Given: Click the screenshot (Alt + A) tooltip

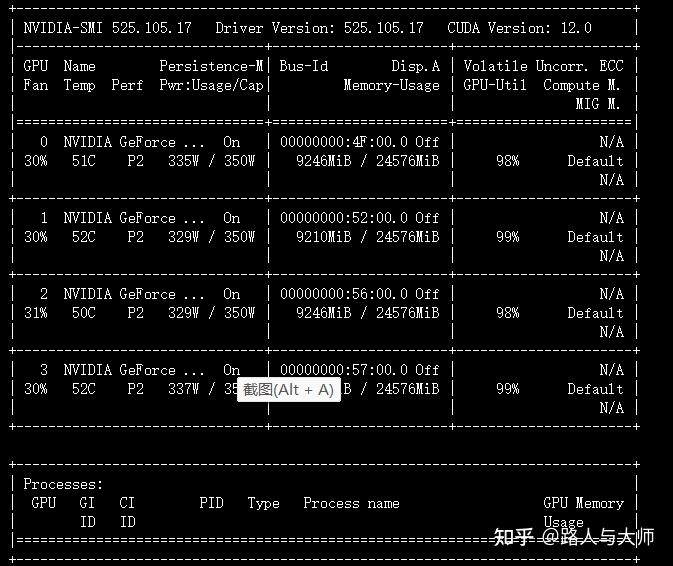Looking at the screenshot, I should (289, 390).
